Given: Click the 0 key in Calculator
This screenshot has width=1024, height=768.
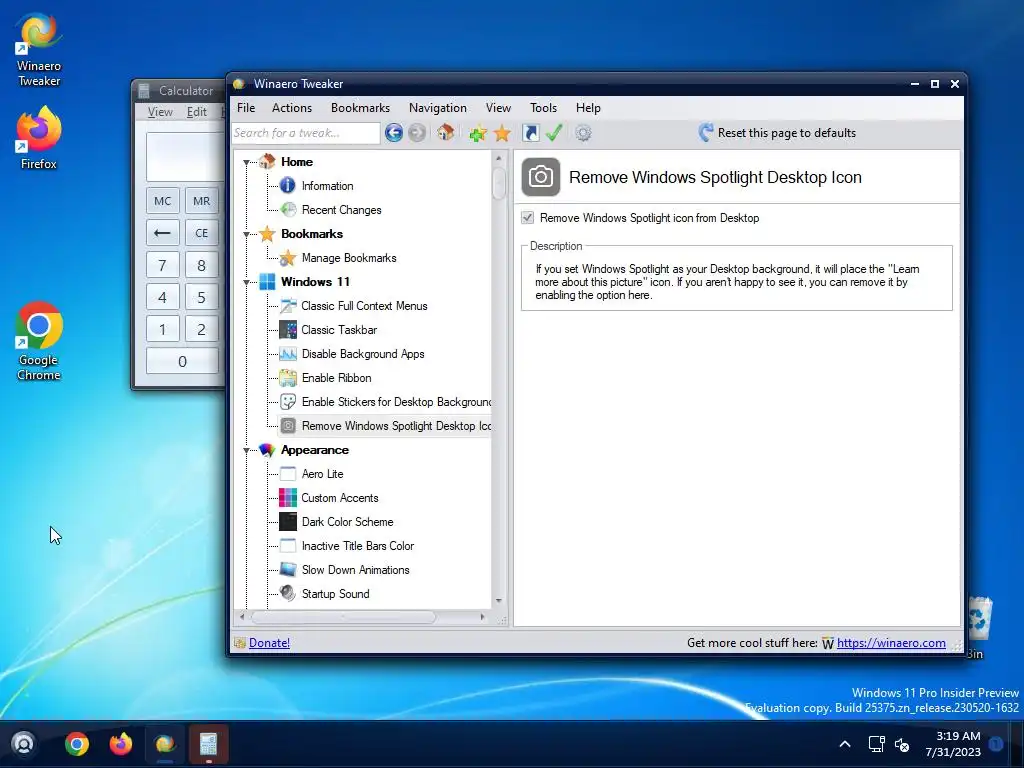Looking at the screenshot, I should pyautogui.click(x=182, y=361).
